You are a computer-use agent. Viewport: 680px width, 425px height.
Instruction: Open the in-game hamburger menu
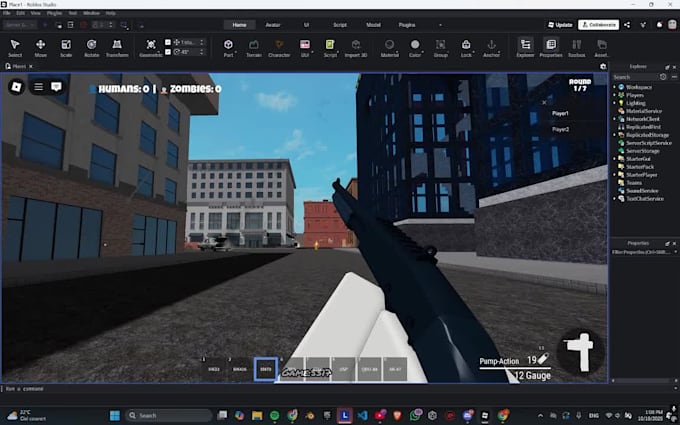(x=39, y=87)
